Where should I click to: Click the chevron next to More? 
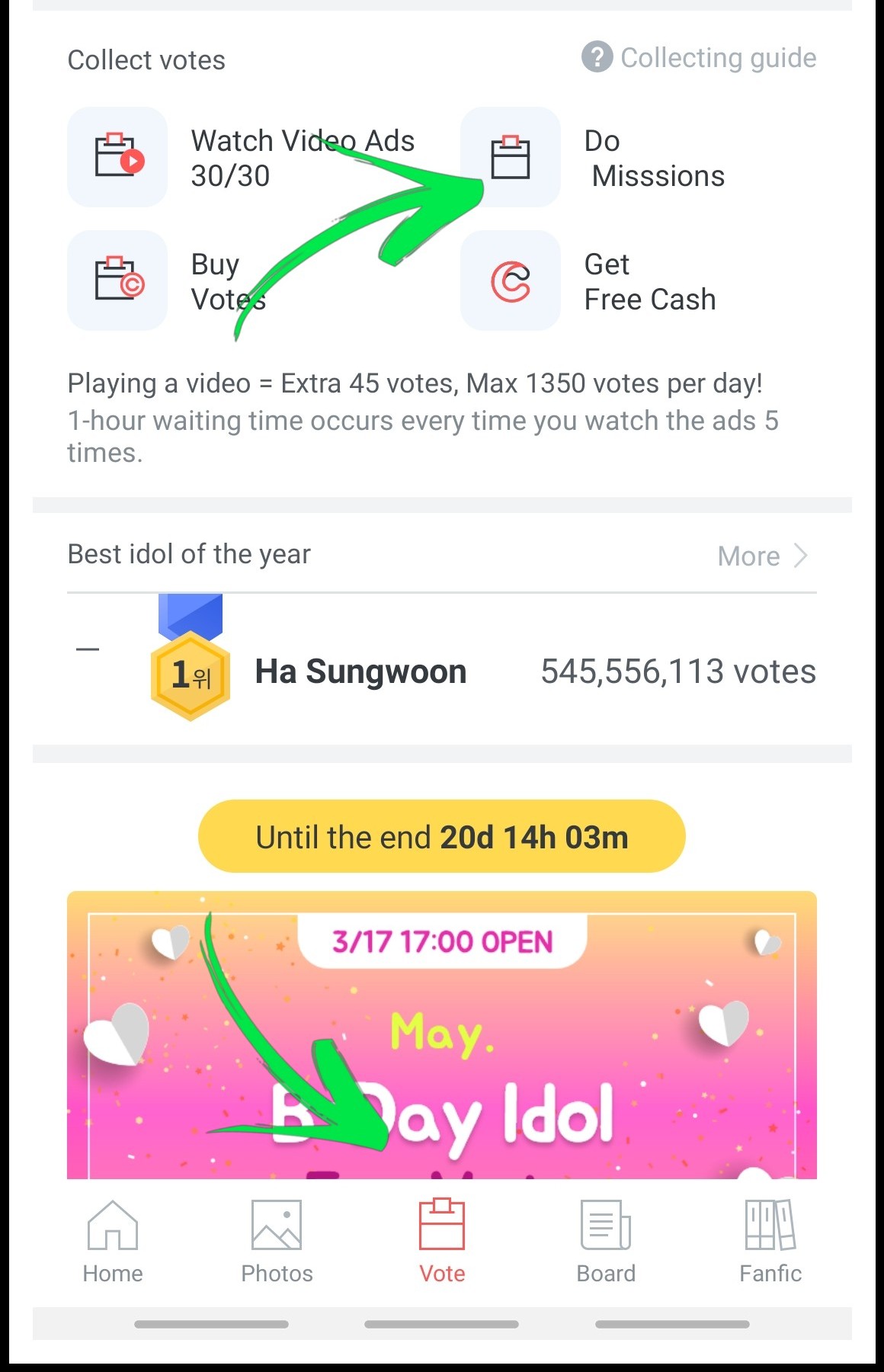click(x=800, y=556)
